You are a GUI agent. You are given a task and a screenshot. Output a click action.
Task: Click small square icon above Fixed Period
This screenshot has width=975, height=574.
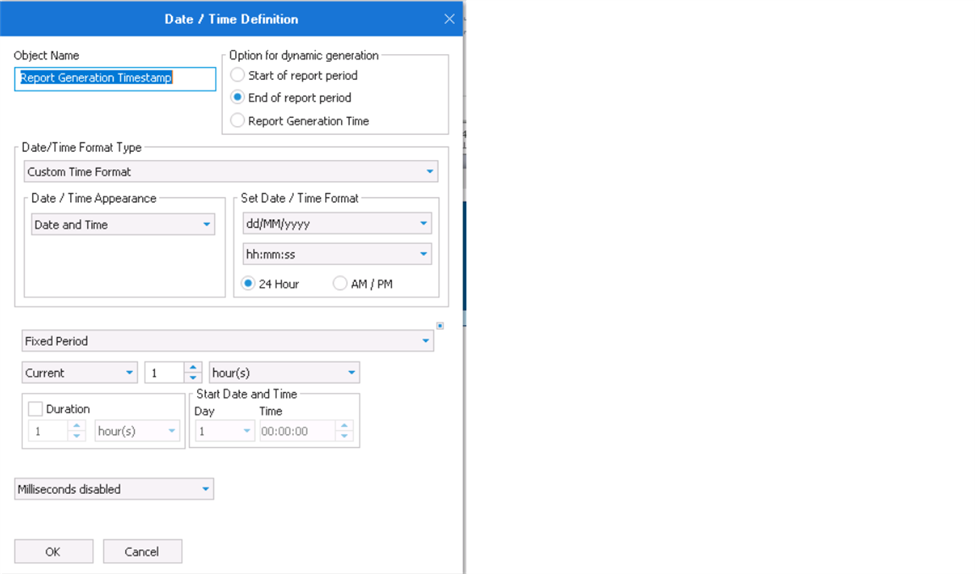tap(440, 325)
